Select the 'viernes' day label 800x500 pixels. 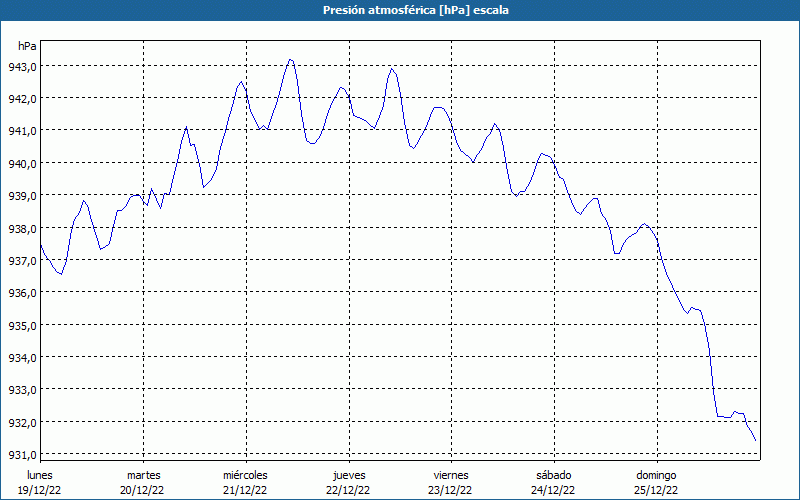pos(451,475)
